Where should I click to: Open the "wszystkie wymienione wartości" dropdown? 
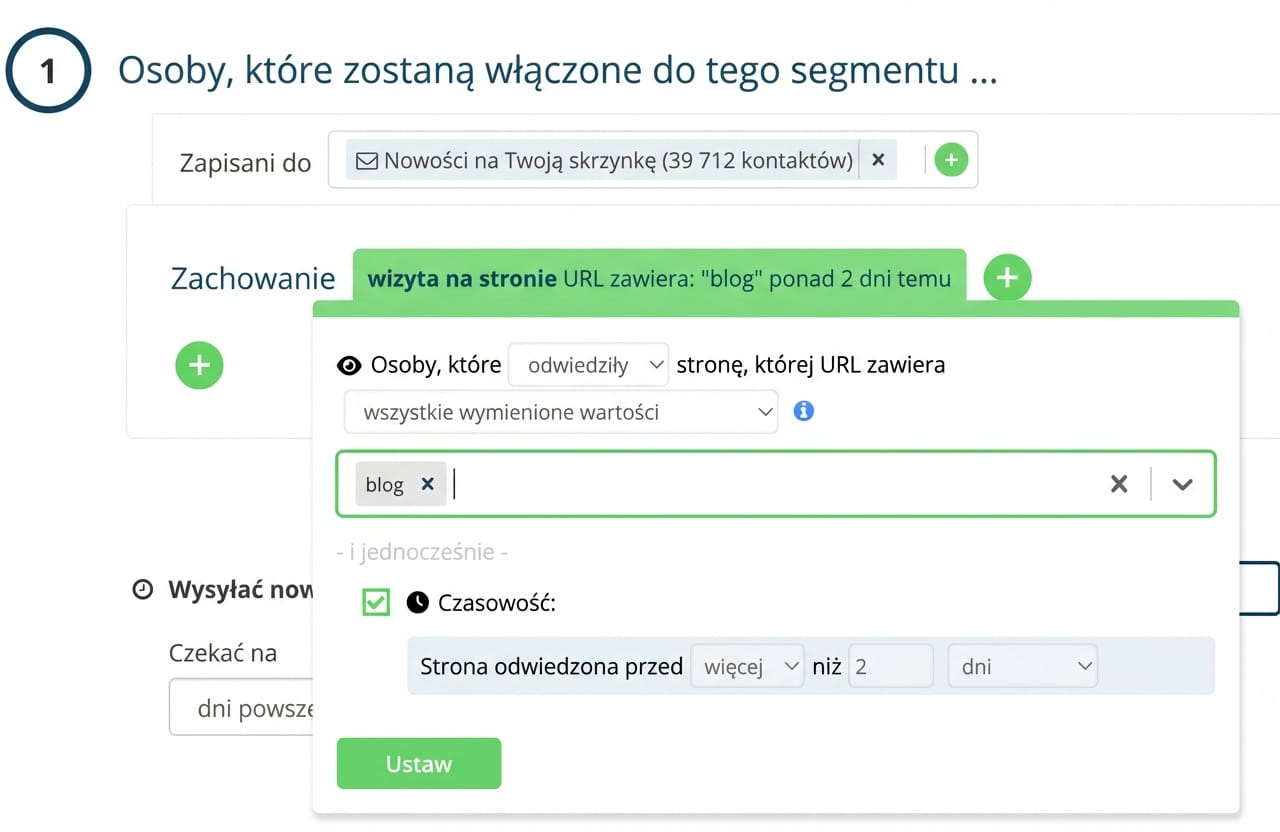click(560, 411)
